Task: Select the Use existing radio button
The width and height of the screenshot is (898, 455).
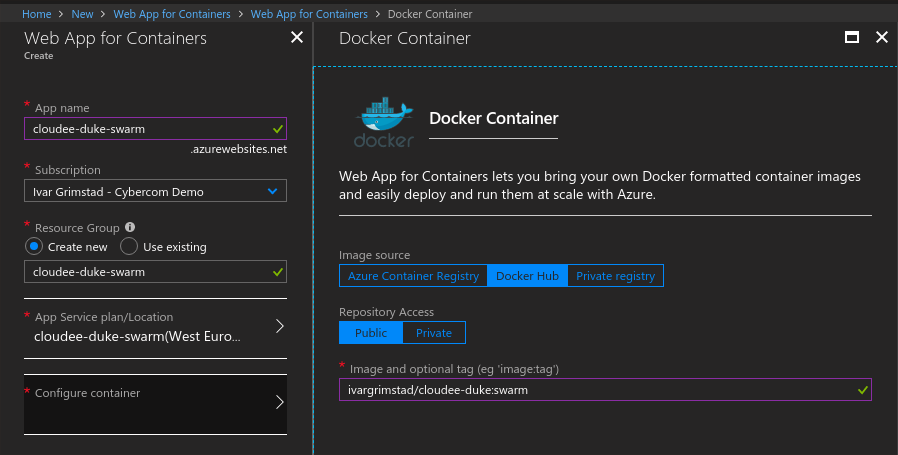Action: click(129, 246)
